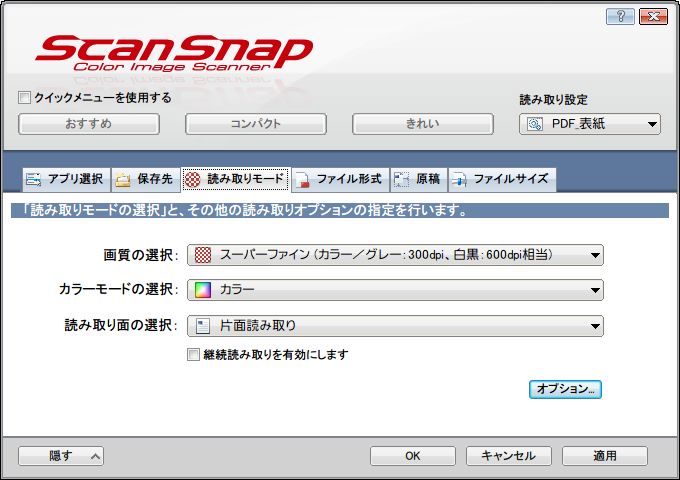Click the 適用 apply button
Image resolution: width=680 pixels, height=480 pixels.
[605, 456]
